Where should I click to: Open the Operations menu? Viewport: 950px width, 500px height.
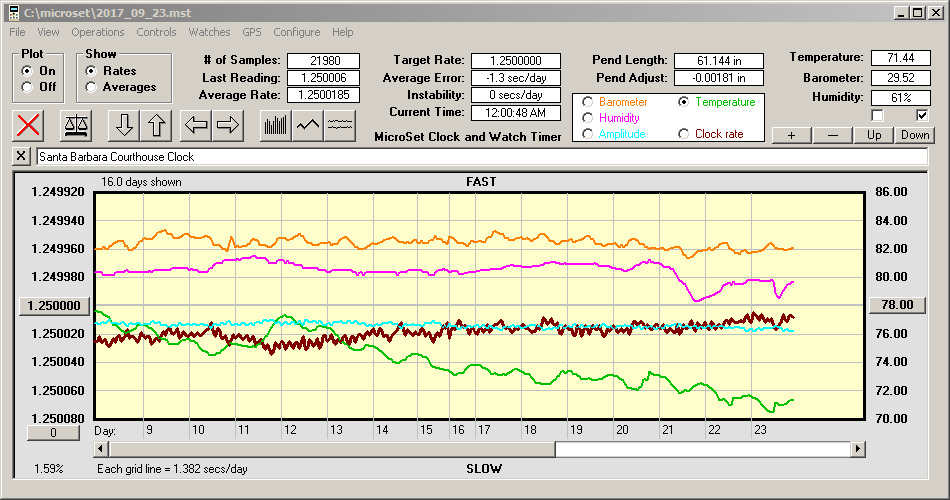coord(98,32)
